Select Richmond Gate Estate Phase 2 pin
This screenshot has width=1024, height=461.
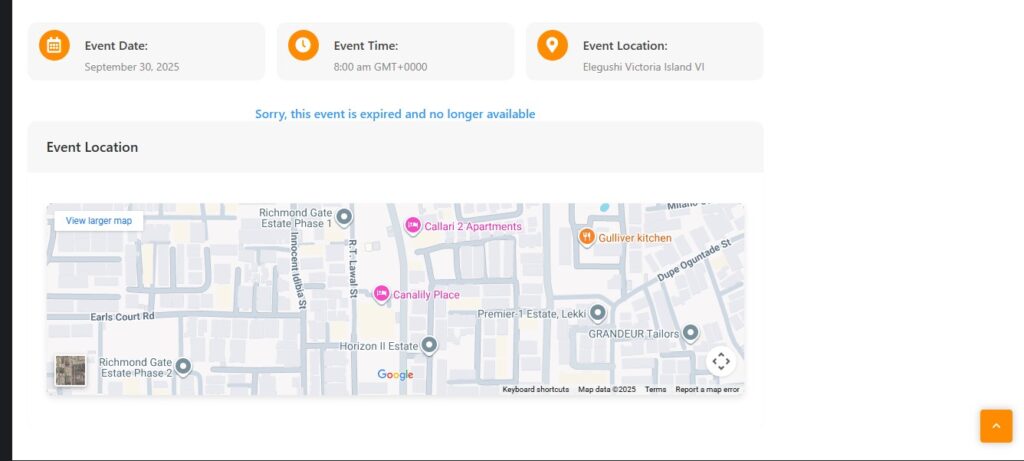[183, 366]
